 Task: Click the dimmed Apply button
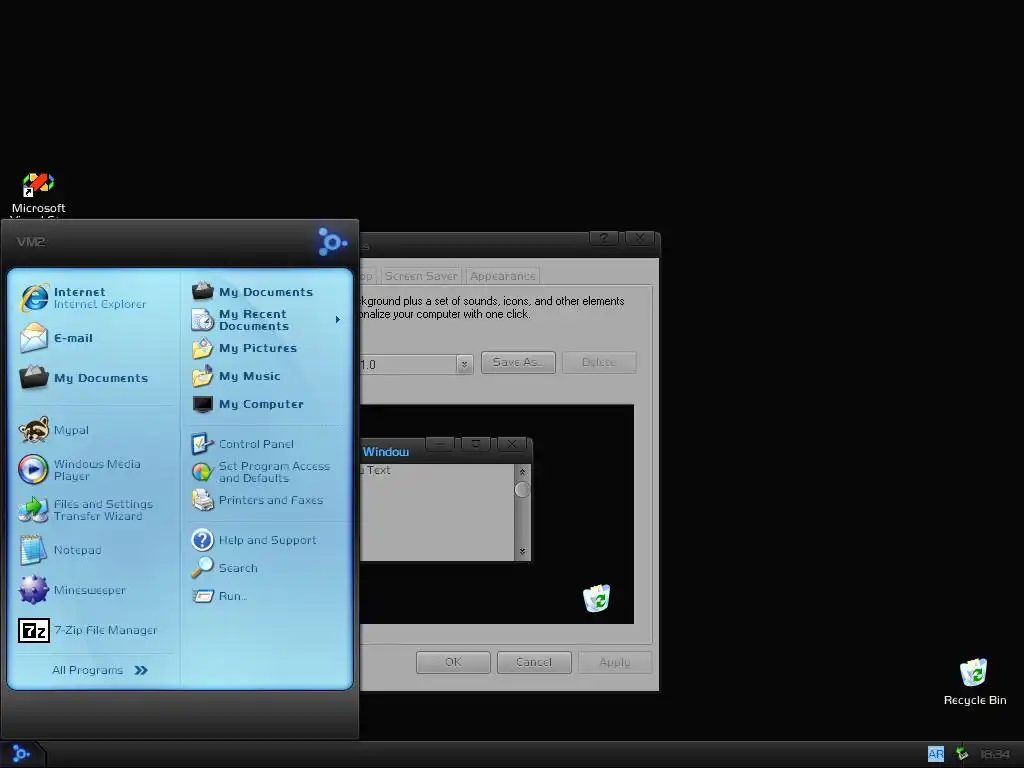tap(615, 662)
